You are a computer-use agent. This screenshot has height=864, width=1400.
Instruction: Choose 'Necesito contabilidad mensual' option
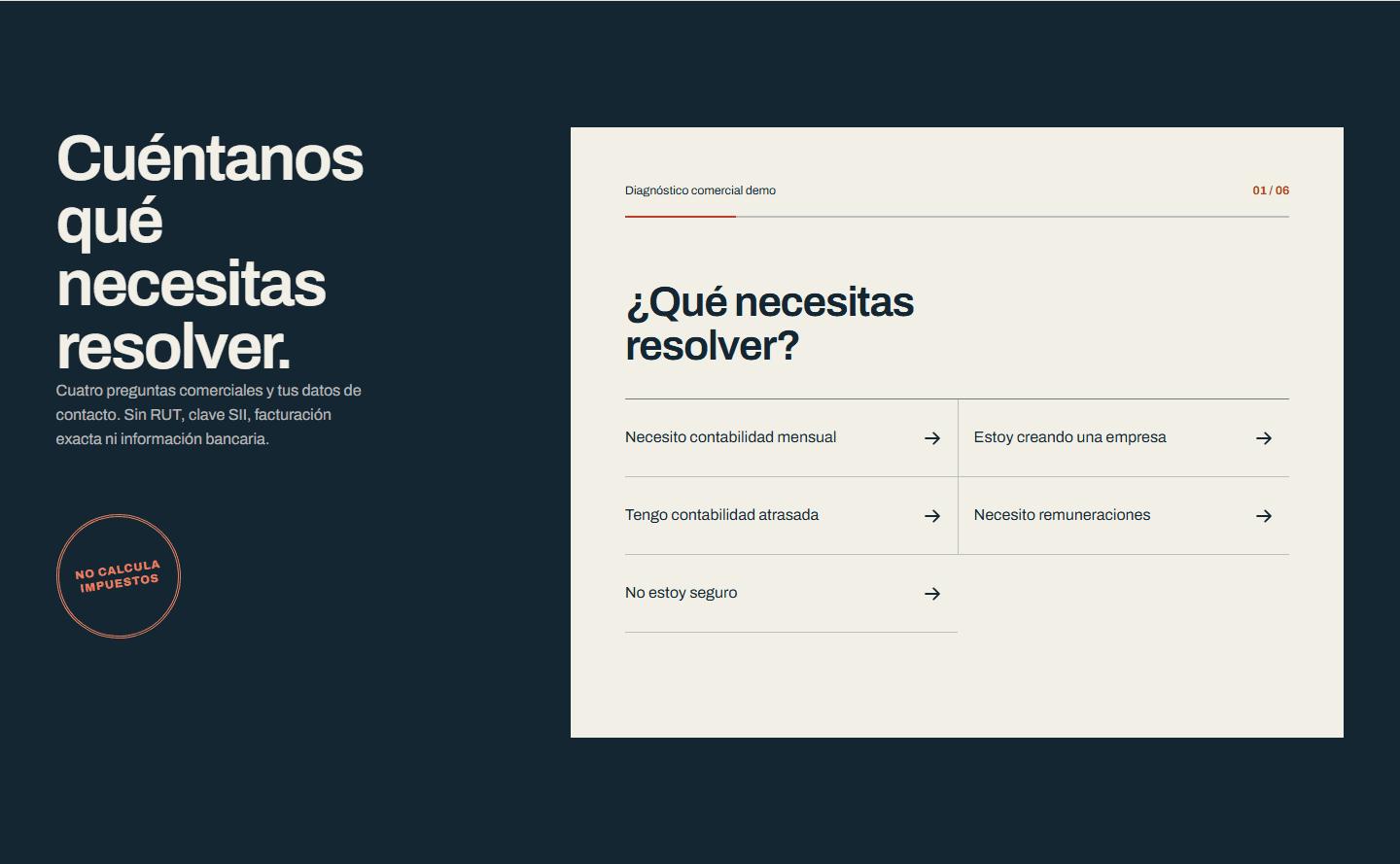790,437
